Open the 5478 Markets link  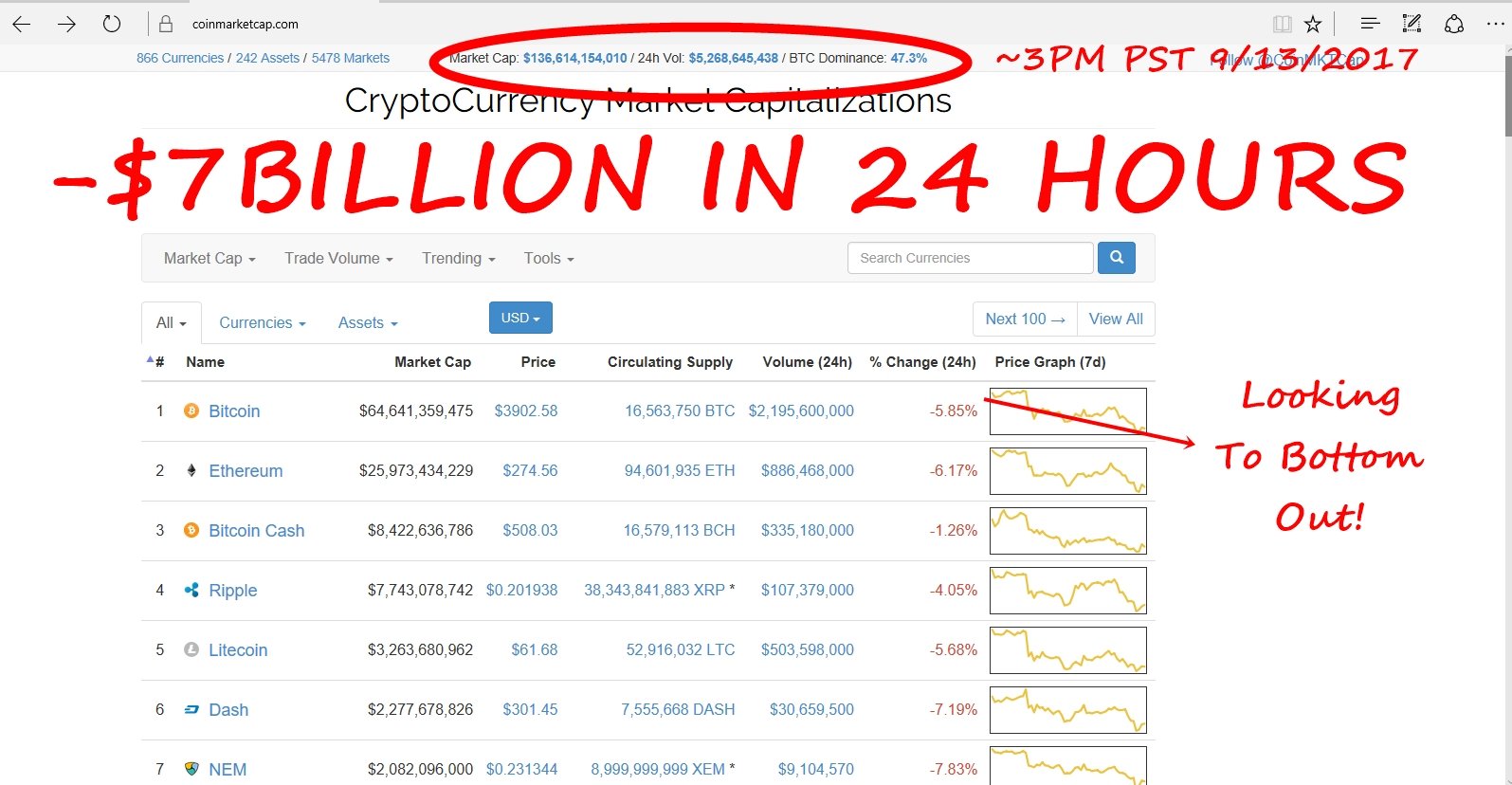pos(351,58)
